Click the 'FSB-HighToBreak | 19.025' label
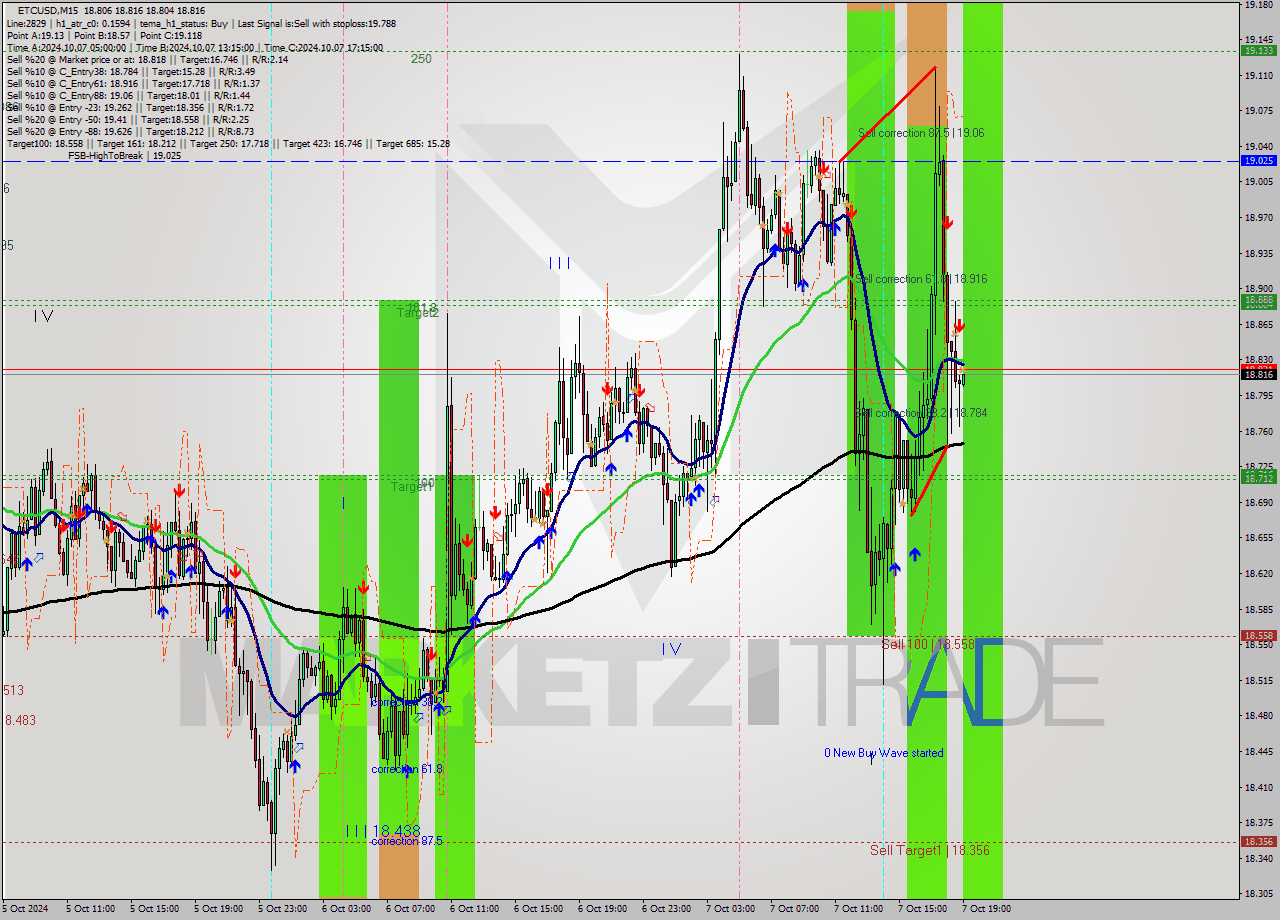Image resolution: width=1280 pixels, height=920 pixels. (124, 155)
